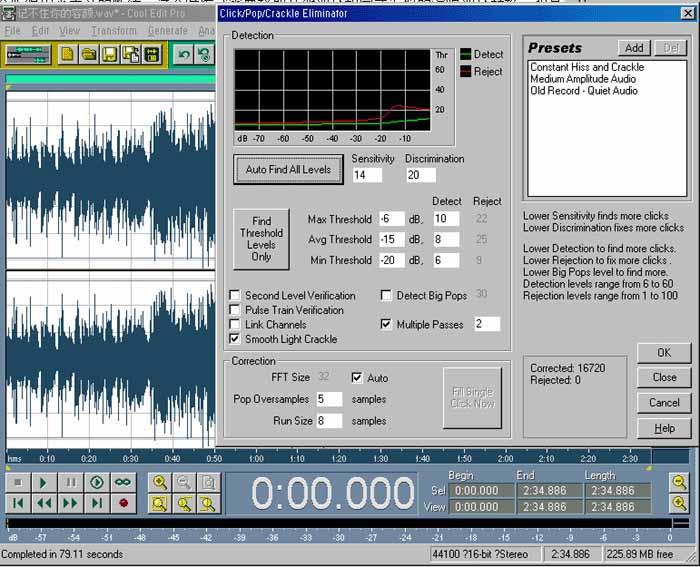The image size is (700, 567).
Task: Click the Loop play infinity button
Action: point(123,482)
